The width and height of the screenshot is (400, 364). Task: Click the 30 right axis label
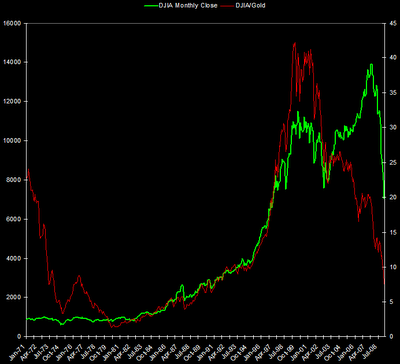[392, 128]
